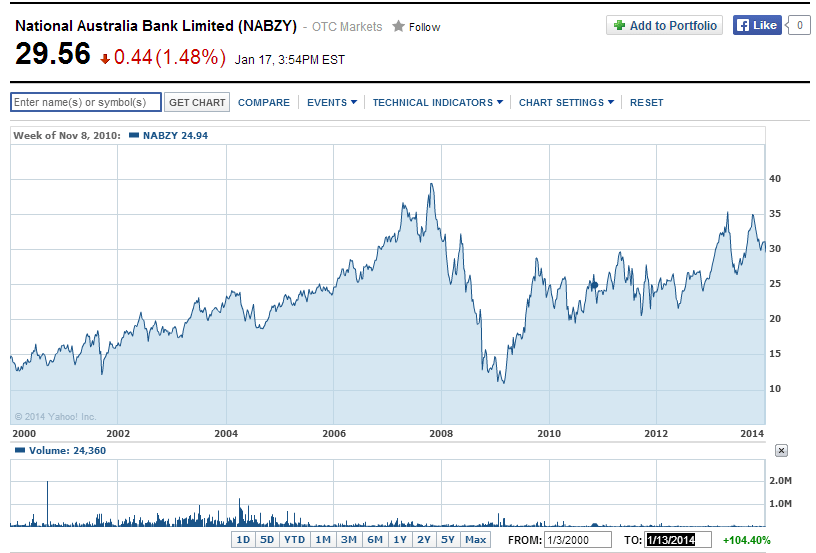The image size is (816, 553).
Task: Click the 2.0M volume axis label
Action: 780,481
